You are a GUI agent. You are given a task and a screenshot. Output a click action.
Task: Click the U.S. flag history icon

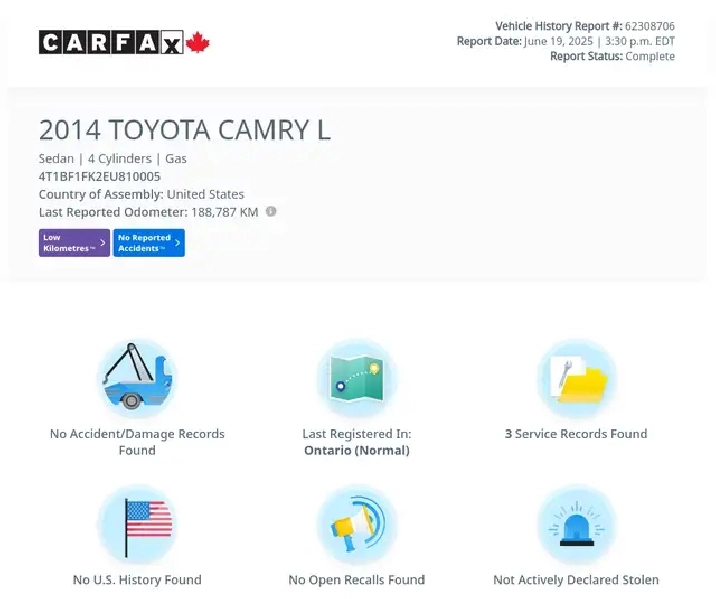click(137, 525)
